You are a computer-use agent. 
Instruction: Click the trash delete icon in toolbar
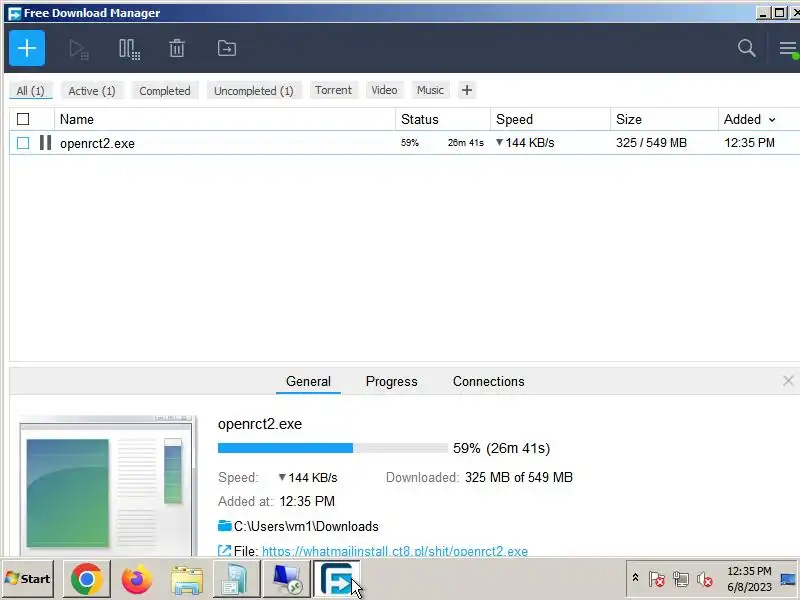(177, 49)
